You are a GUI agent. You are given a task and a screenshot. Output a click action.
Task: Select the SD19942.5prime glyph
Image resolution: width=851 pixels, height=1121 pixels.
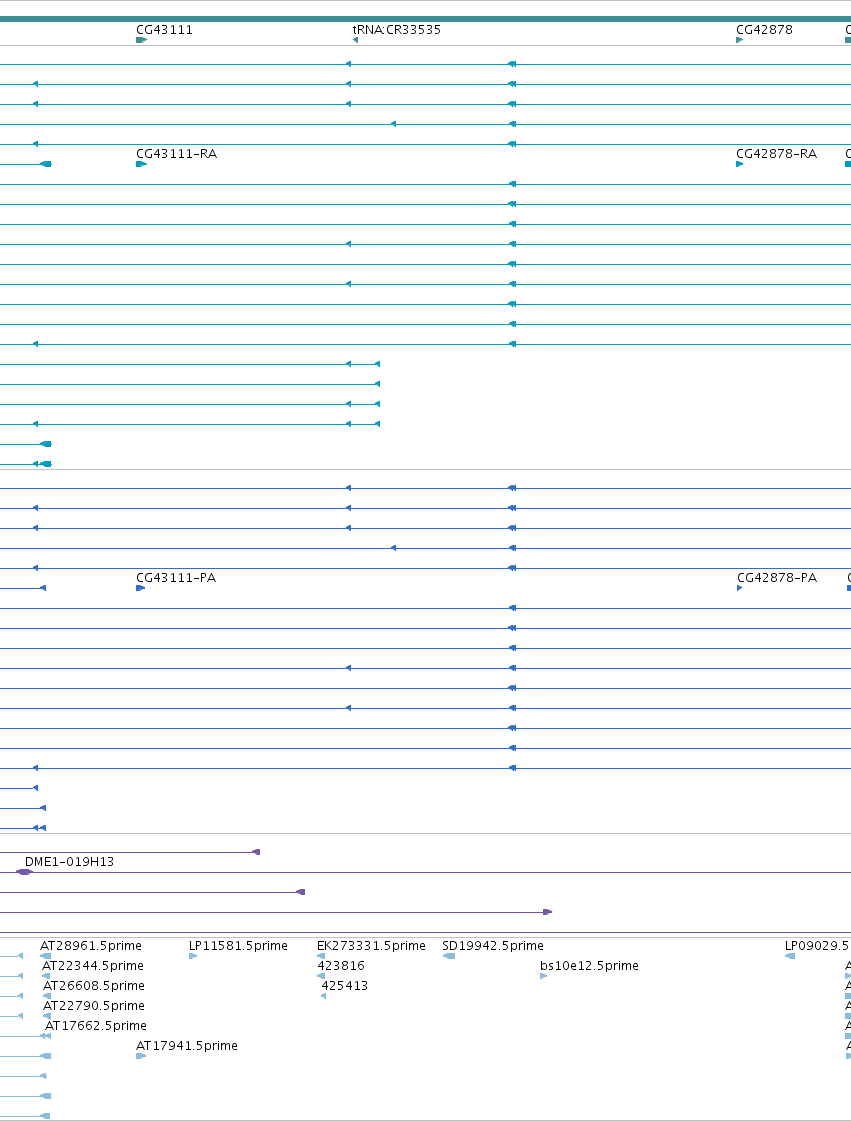point(448,956)
